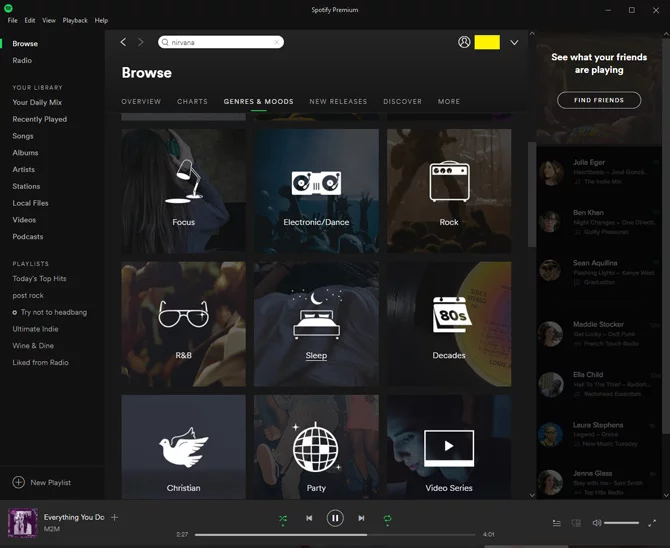Expand fullscreen view from player bar
This screenshot has width=670, height=548.
coord(652,523)
